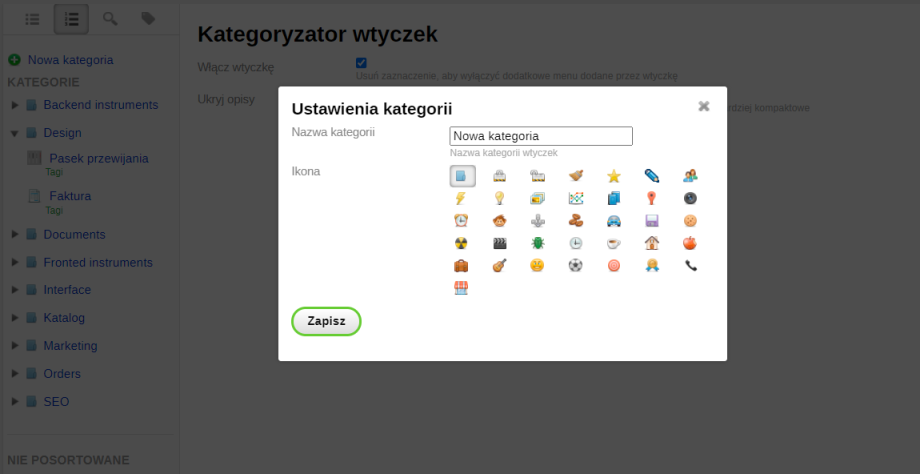Image resolution: width=920 pixels, height=474 pixels.
Task: Toggle the Włącz wtyczkę checkbox
Action: (x=361, y=63)
